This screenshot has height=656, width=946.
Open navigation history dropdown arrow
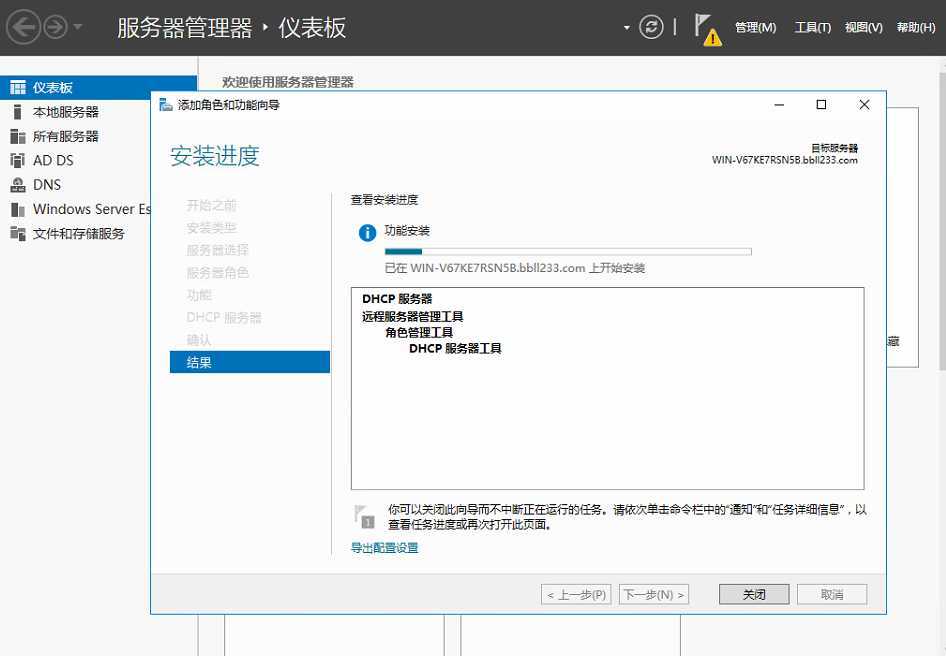(x=78, y=27)
